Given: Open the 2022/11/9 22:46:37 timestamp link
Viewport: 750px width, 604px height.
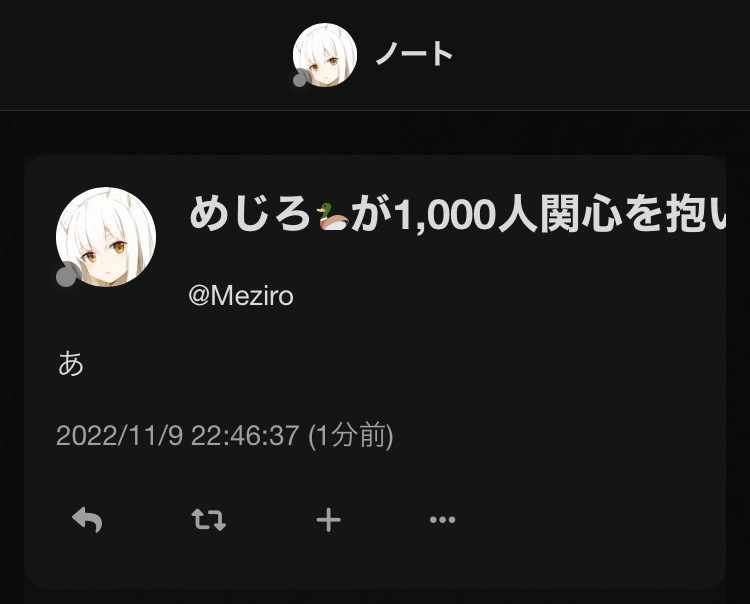Looking at the screenshot, I should 177,436.
